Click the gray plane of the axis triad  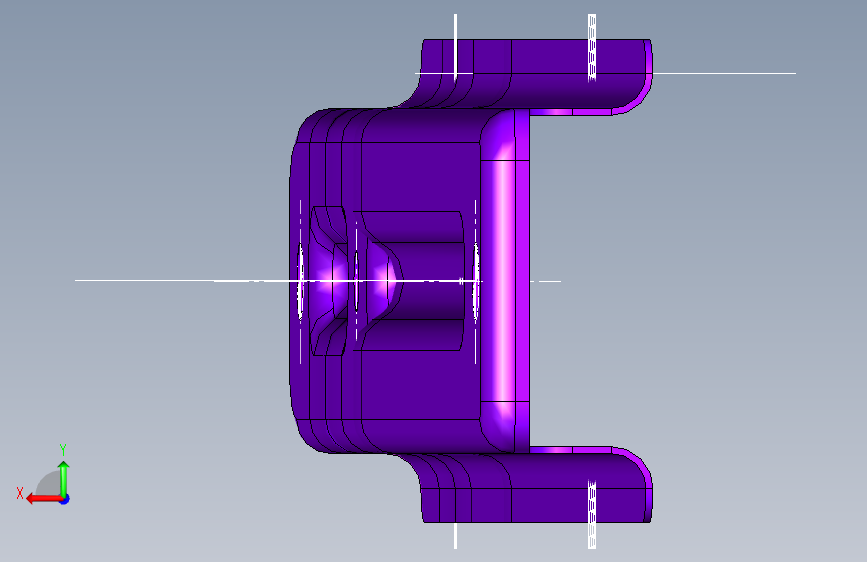[x=49, y=483]
